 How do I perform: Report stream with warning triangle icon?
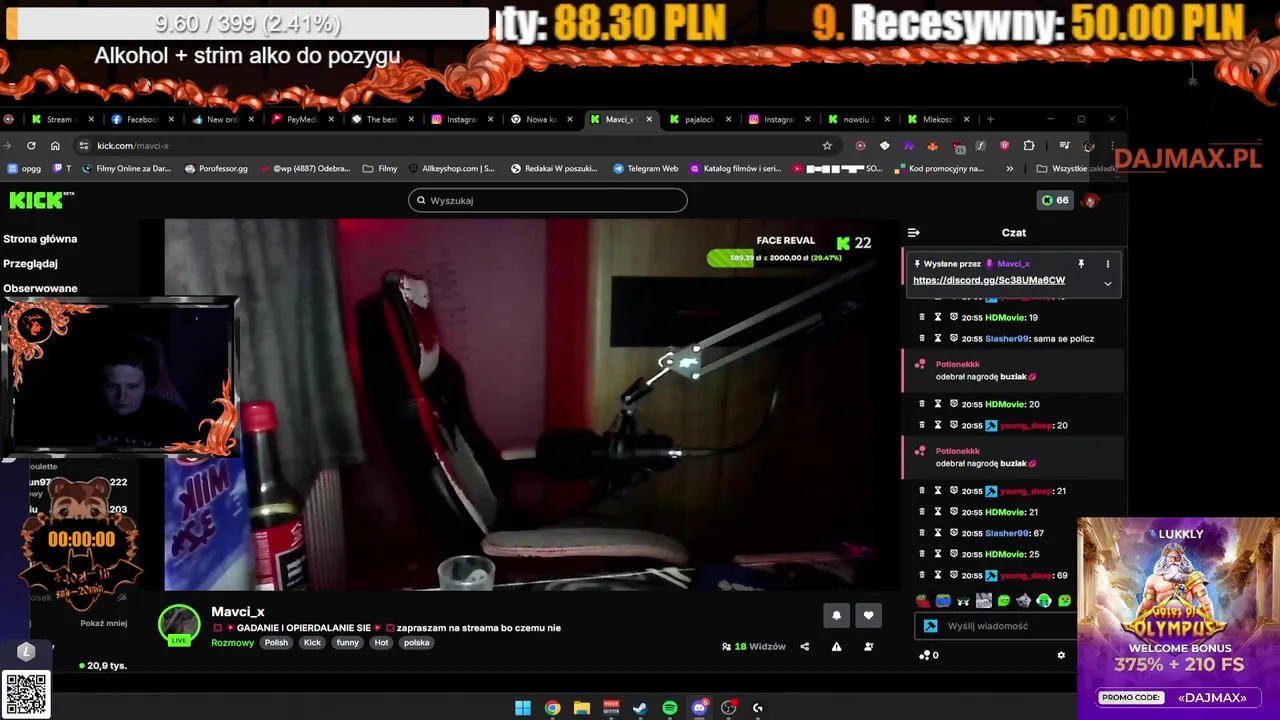coord(836,647)
